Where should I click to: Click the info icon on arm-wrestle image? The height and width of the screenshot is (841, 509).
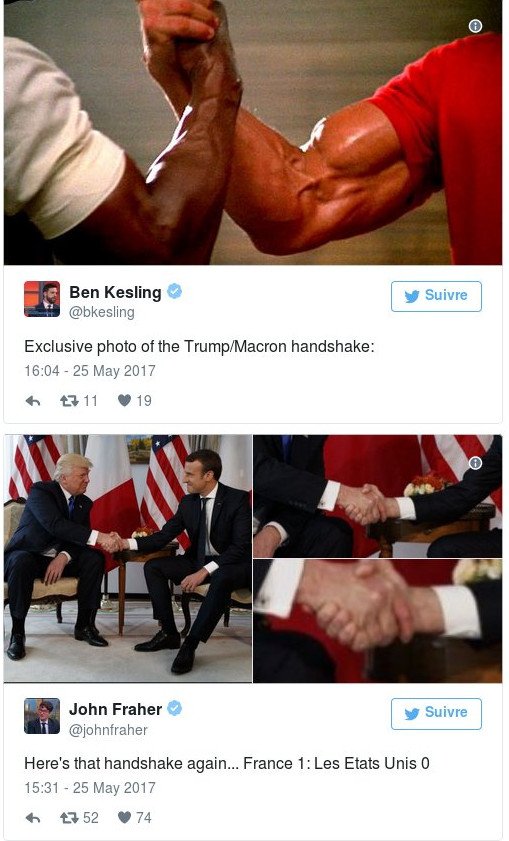tap(475, 26)
